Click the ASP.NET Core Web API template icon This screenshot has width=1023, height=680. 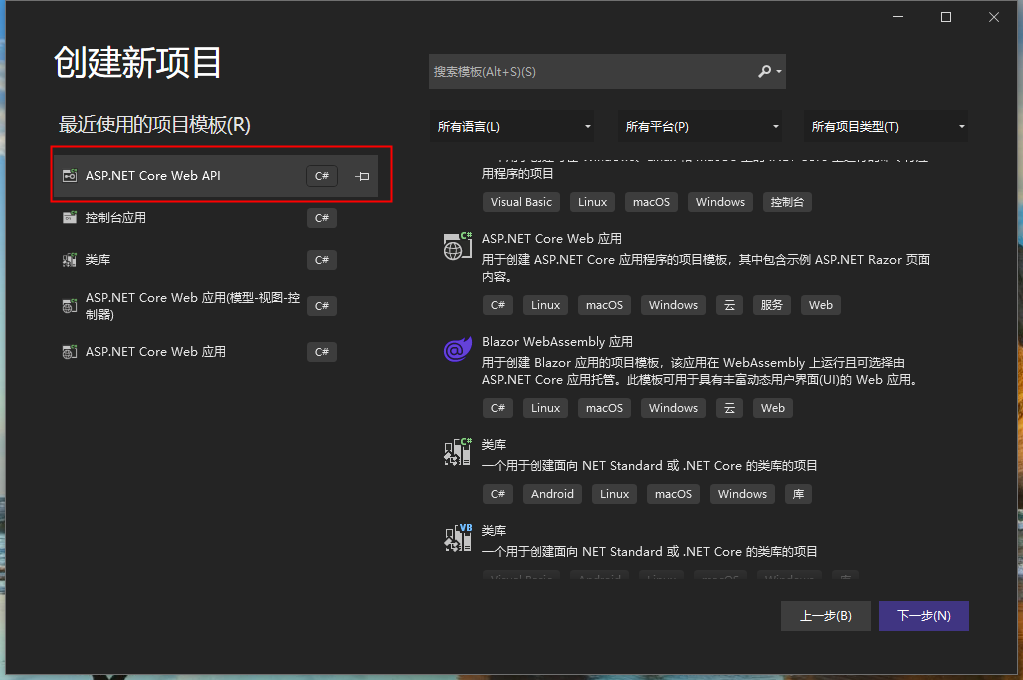[x=70, y=176]
